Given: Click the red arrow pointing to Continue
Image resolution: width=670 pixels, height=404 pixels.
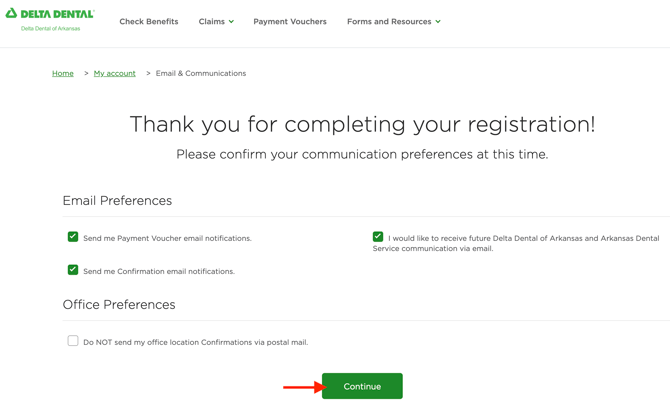Looking at the screenshot, I should coord(302,387).
